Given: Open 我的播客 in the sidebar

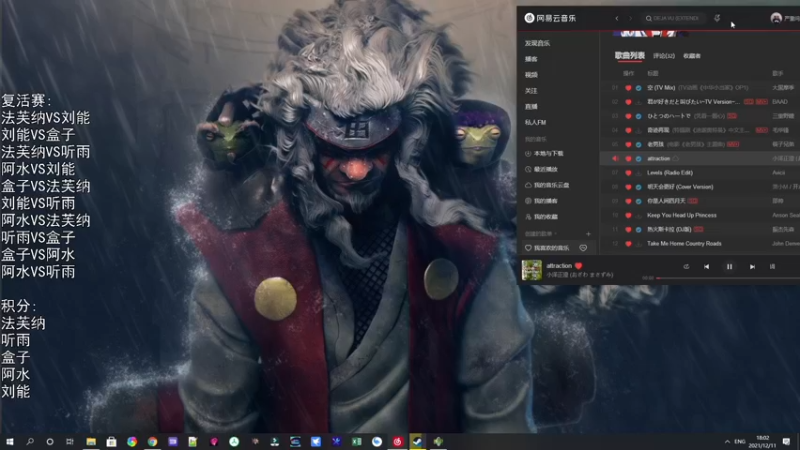Looking at the screenshot, I should 541,201.
